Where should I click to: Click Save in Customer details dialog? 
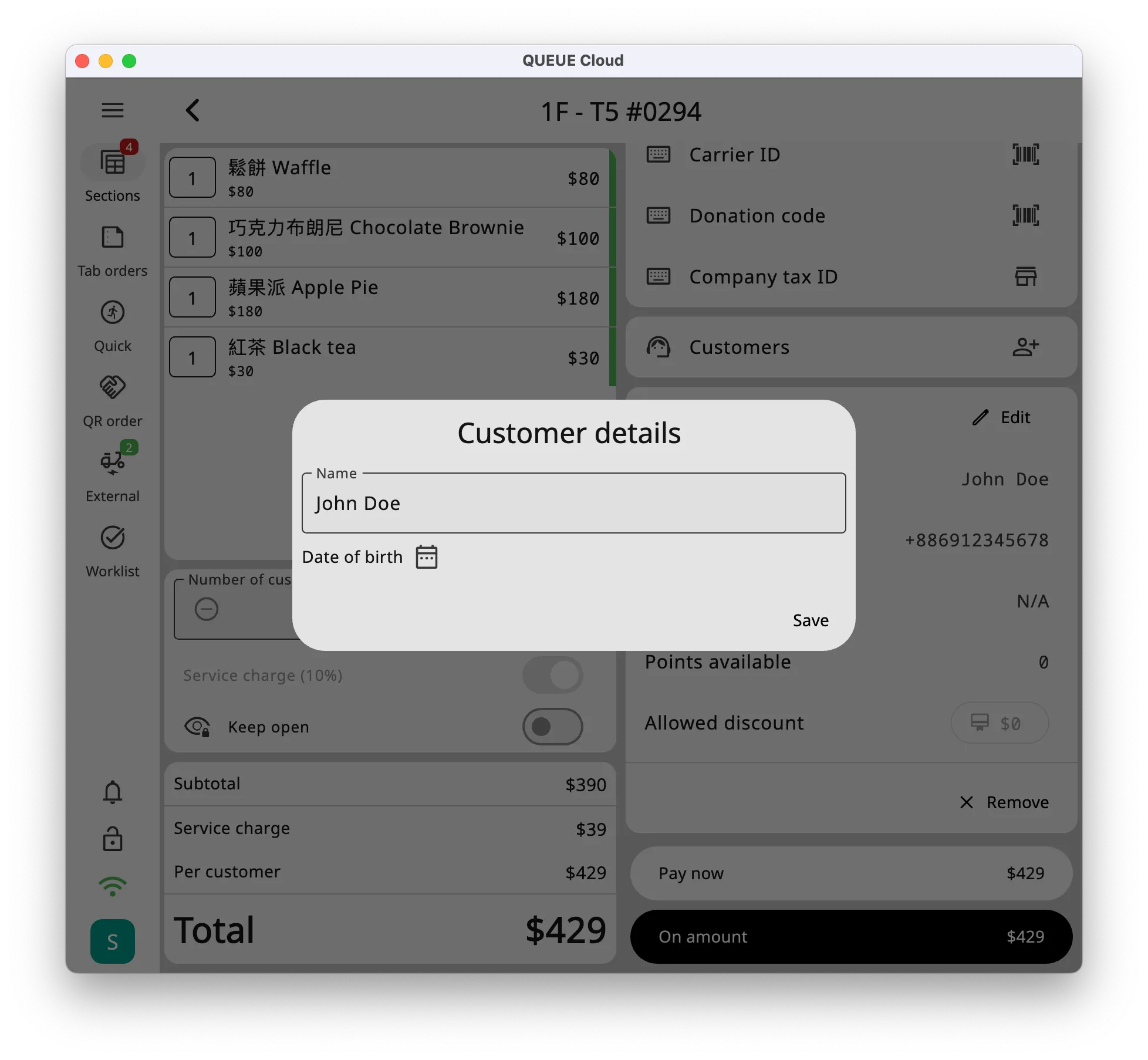811,620
